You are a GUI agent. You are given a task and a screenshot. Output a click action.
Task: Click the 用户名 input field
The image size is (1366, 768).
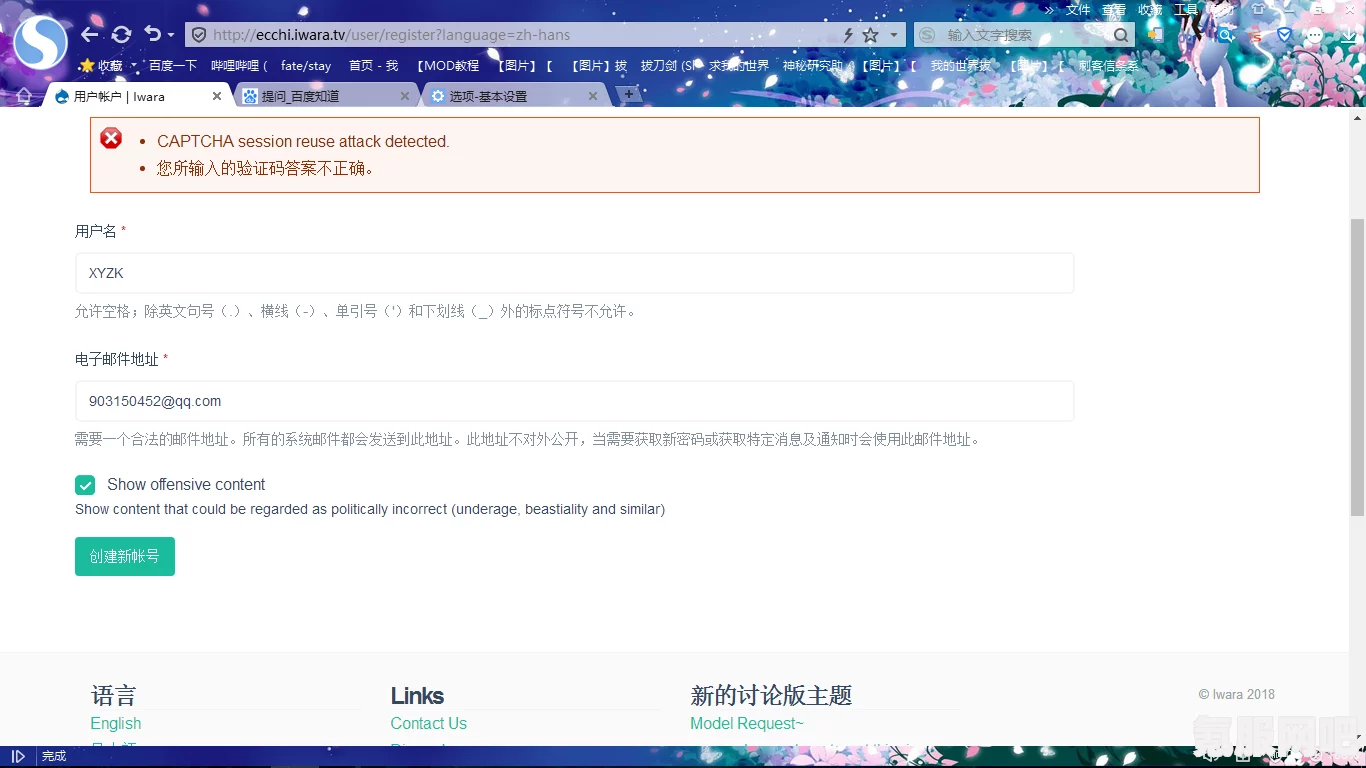tap(574, 273)
